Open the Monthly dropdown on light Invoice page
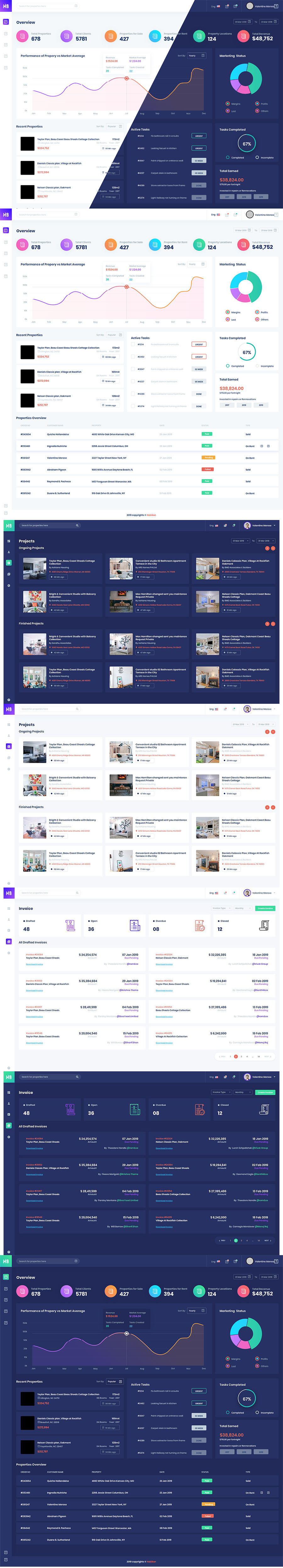283x1568 pixels. [x=242, y=908]
